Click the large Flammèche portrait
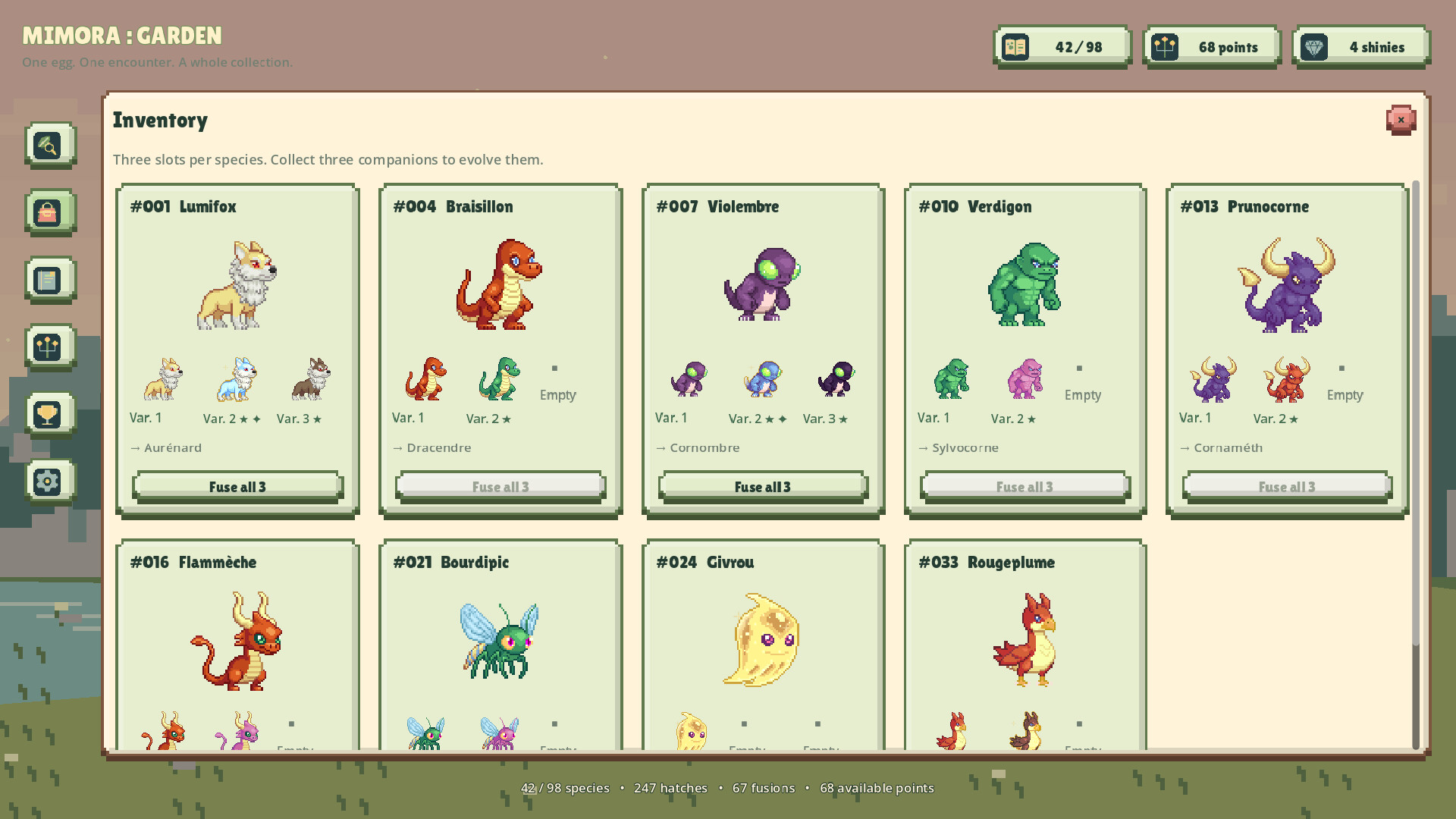The height and width of the screenshot is (819, 1456). tap(237, 641)
